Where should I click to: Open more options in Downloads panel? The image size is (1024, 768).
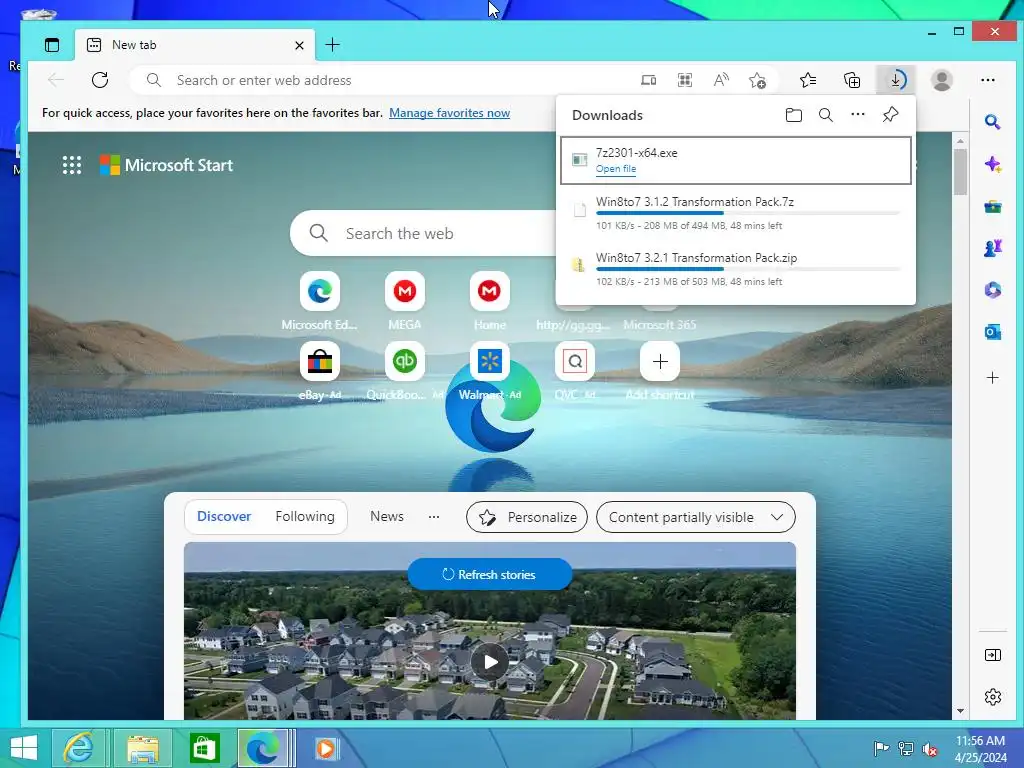click(857, 115)
